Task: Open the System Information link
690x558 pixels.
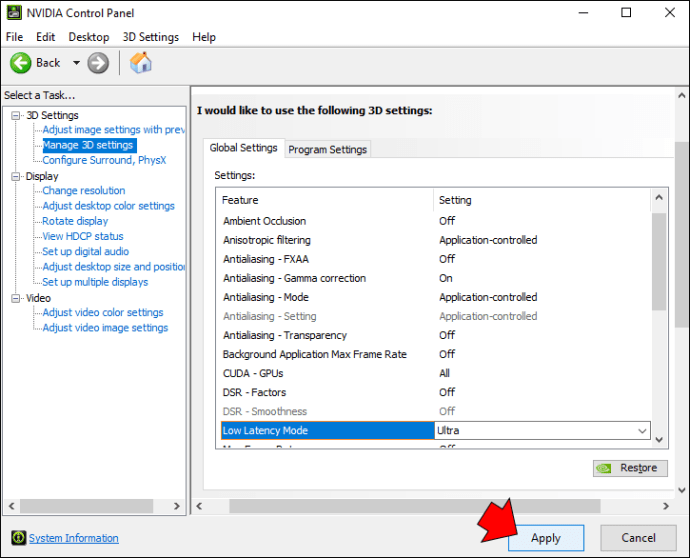Action: pos(73,538)
